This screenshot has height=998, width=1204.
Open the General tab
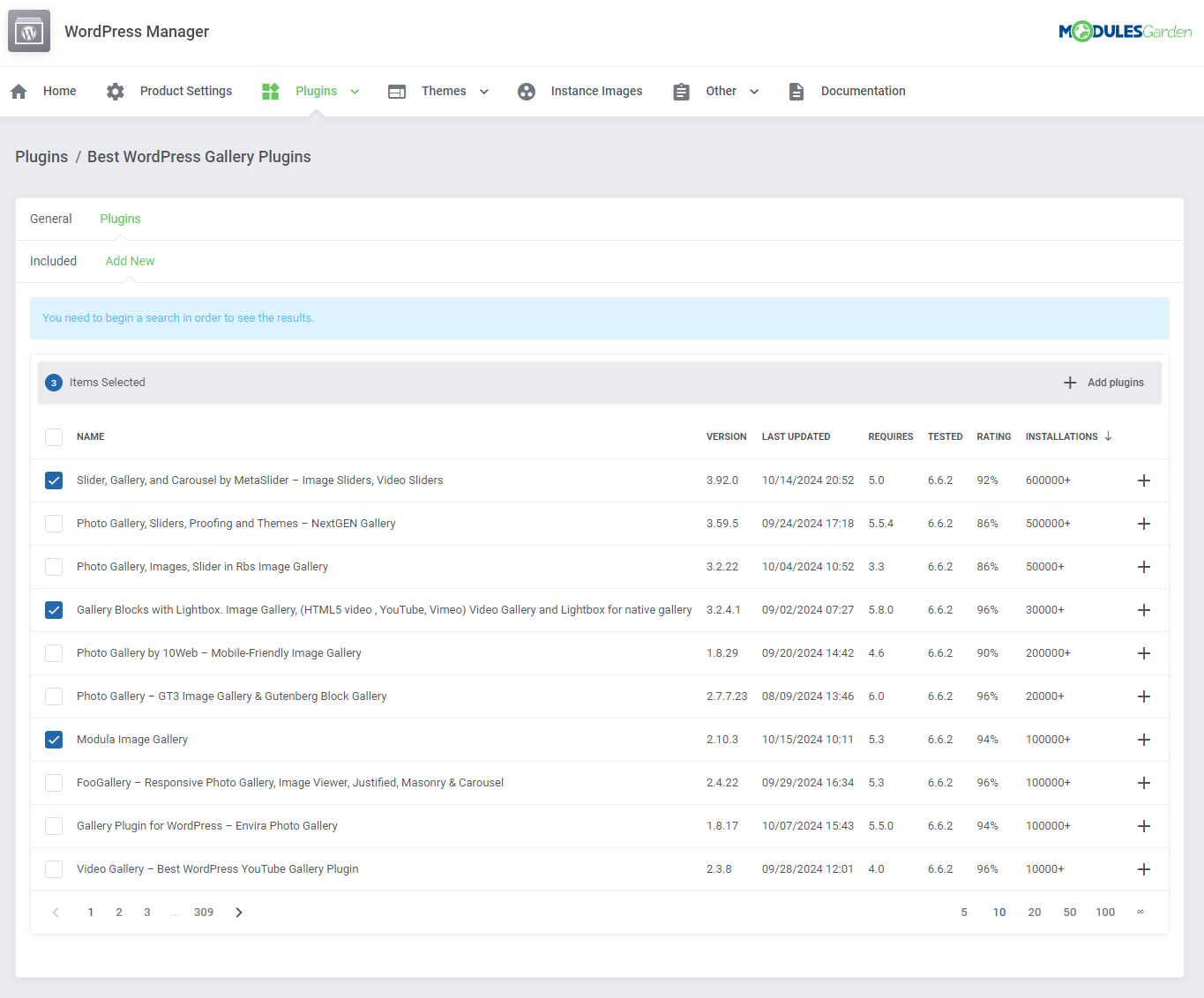[x=50, y=219]
